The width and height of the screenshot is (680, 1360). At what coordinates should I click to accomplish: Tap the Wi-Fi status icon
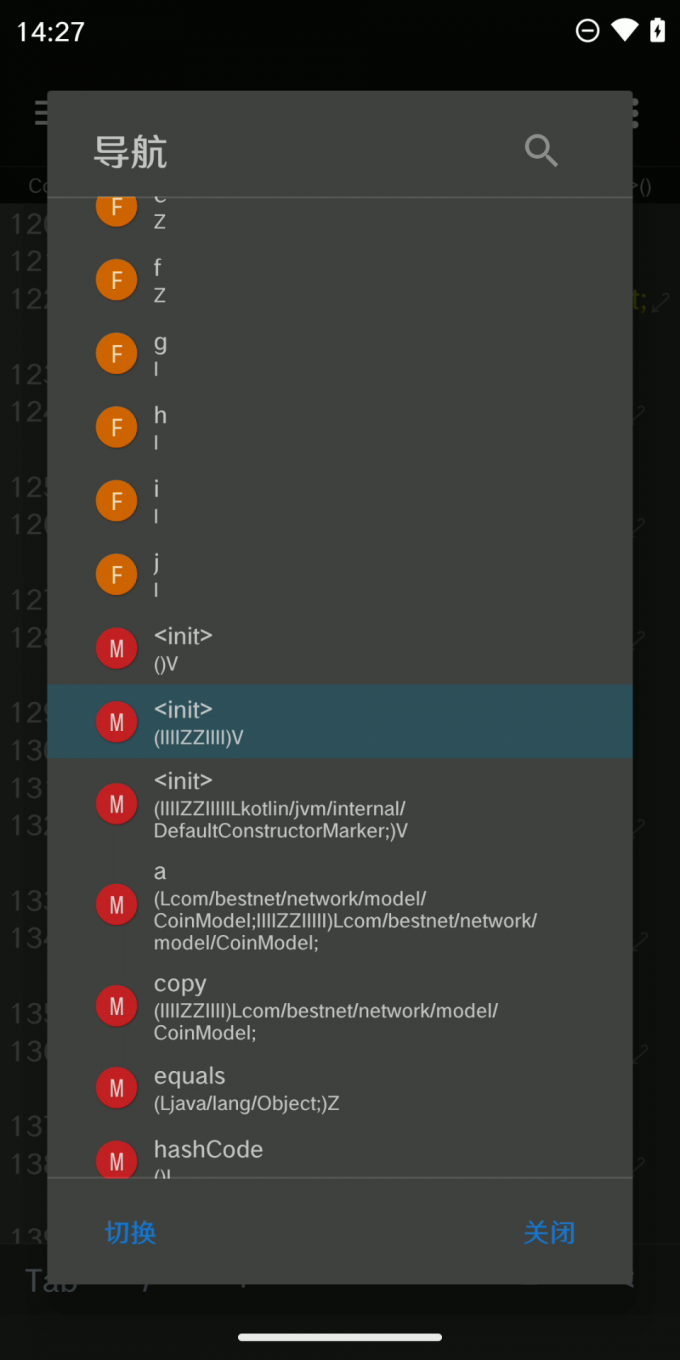point(624,31)
